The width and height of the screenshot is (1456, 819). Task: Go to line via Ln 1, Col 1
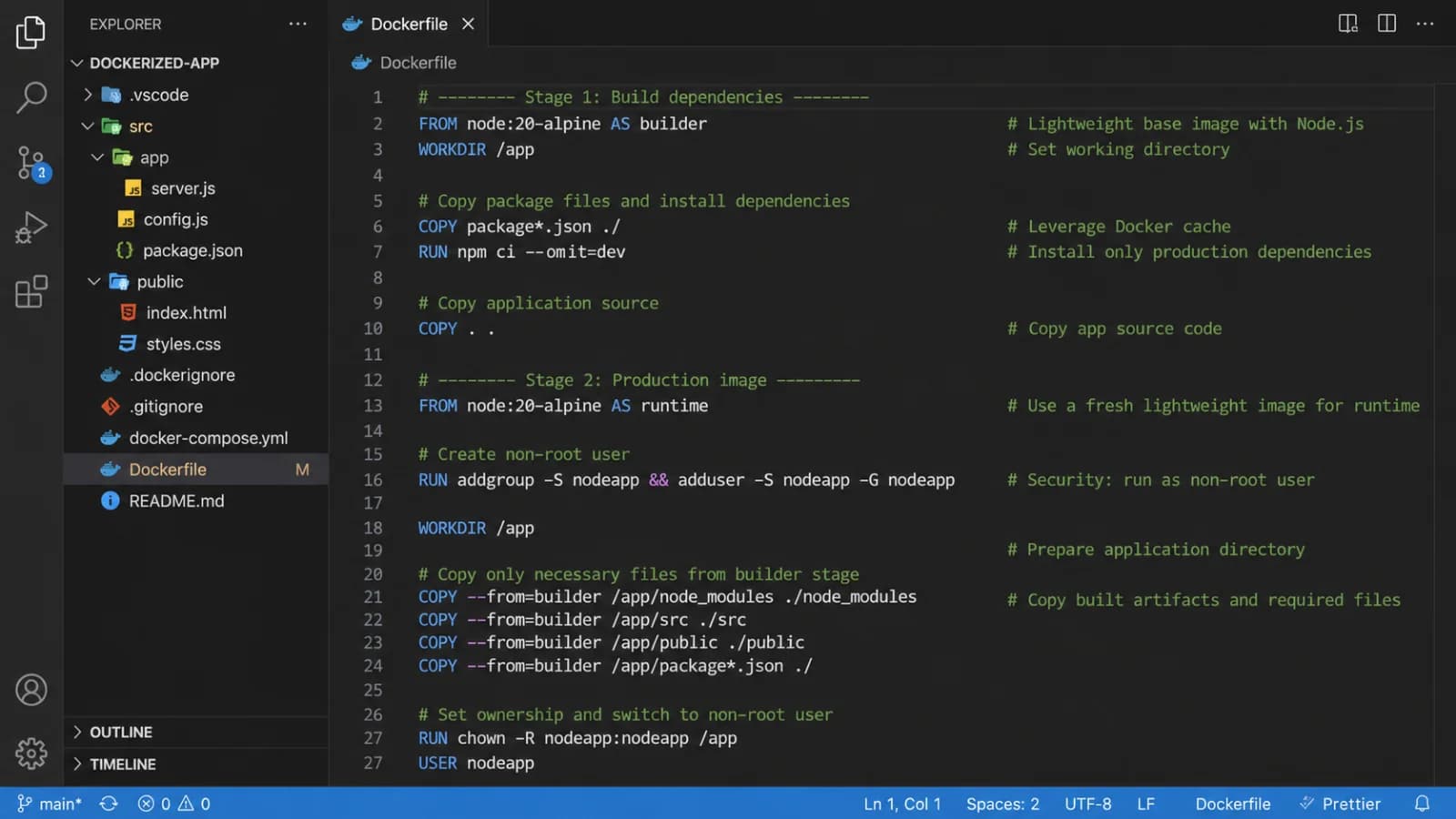tap(903, 804)
